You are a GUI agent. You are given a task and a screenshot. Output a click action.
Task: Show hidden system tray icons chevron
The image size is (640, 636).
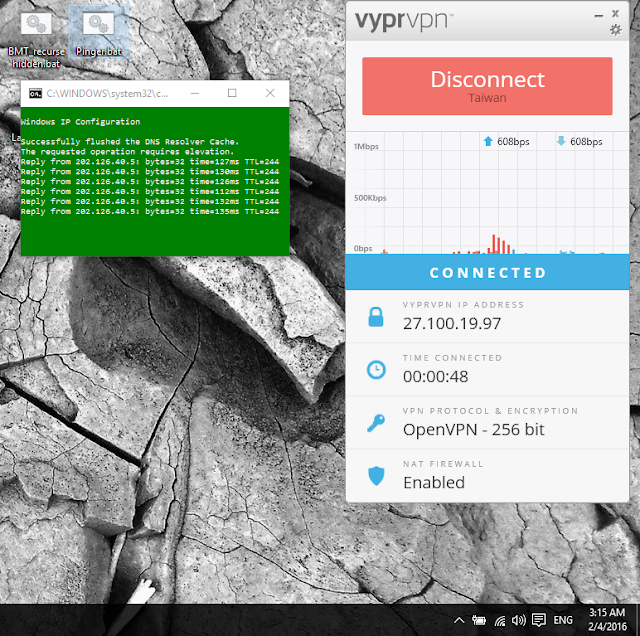(x=459, y=620)
